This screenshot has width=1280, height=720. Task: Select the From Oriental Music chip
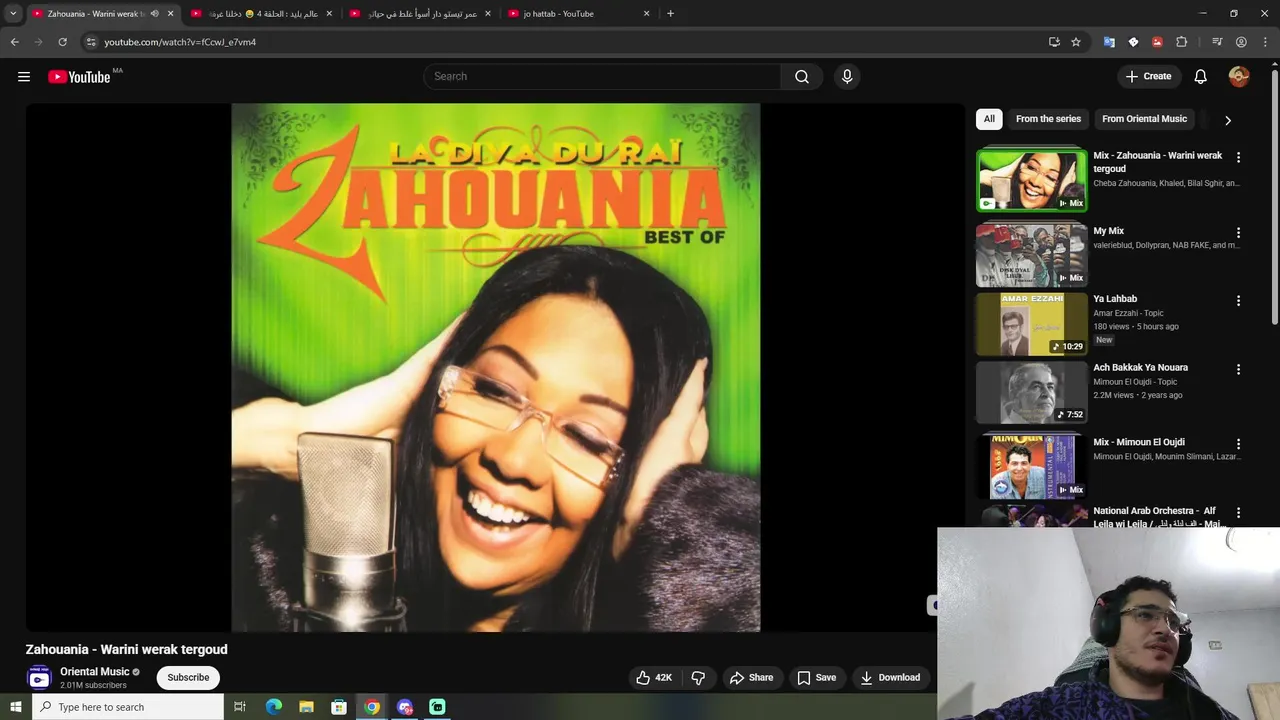(x=1144, y=119)
